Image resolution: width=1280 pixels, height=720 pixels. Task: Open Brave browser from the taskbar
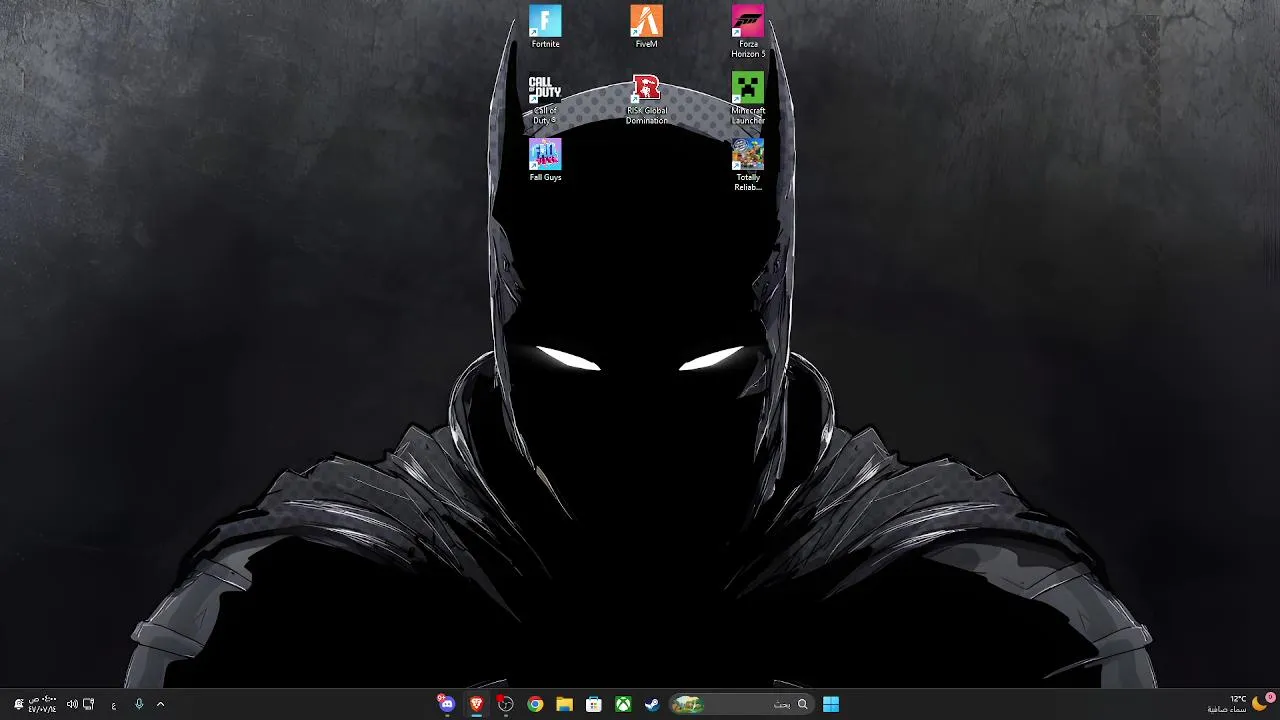tap(476, 704)
